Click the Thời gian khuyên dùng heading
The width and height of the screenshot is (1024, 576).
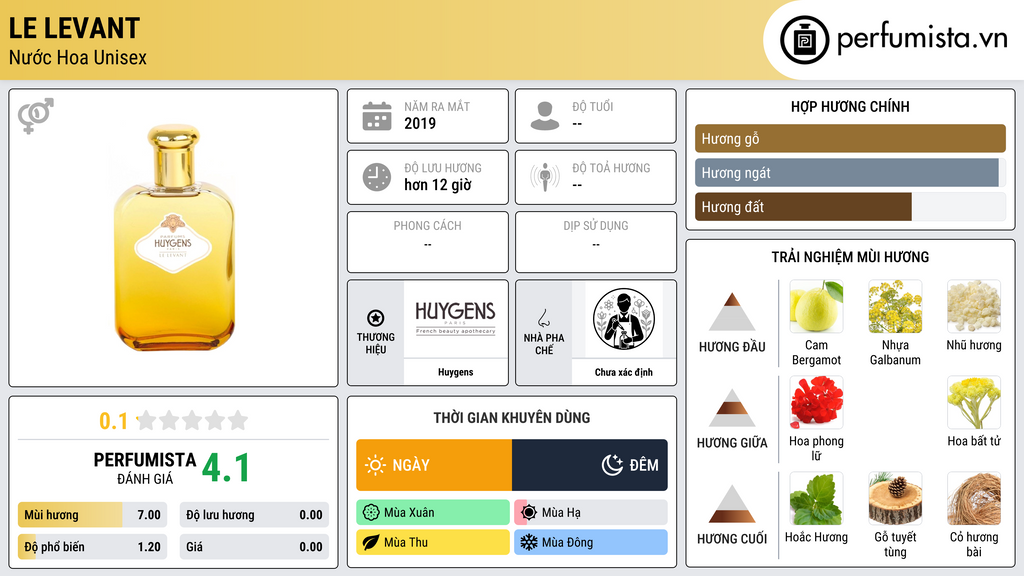tap(512, 417)
